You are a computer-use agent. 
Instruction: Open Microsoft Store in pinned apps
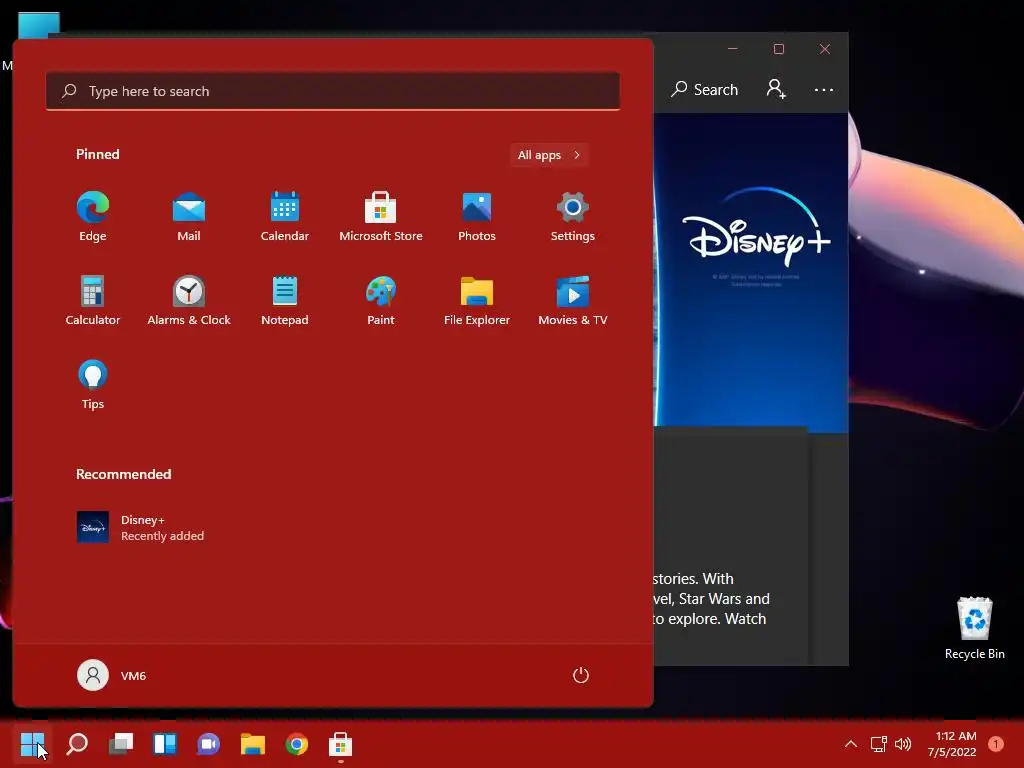coord(381,217)
